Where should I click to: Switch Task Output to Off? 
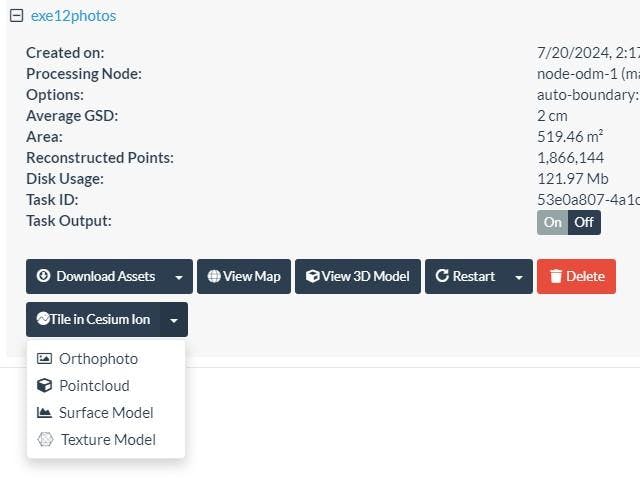[x=584, y=222]
